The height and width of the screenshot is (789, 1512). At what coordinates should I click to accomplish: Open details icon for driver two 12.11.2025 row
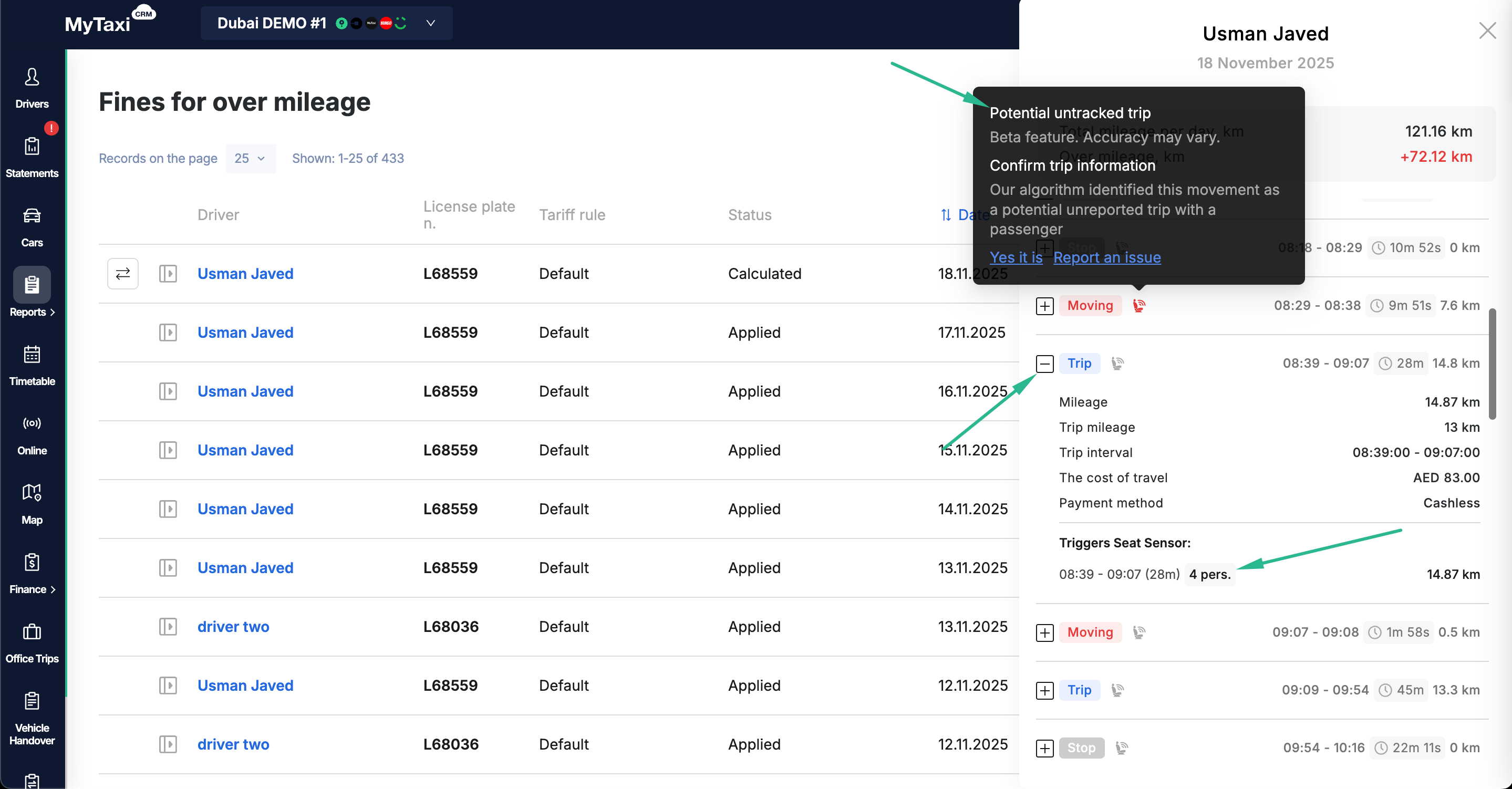168,744
